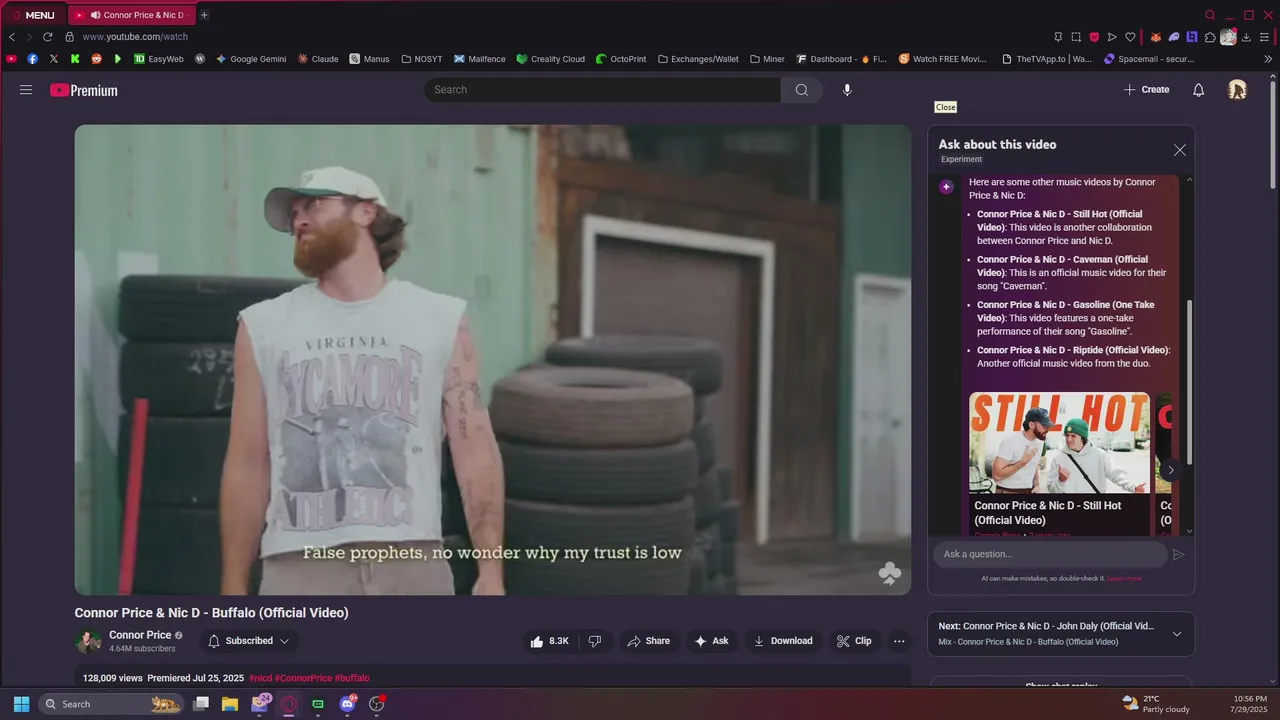Reload the page
Viewport: 1280px width, 720px height.
point(47,37)
